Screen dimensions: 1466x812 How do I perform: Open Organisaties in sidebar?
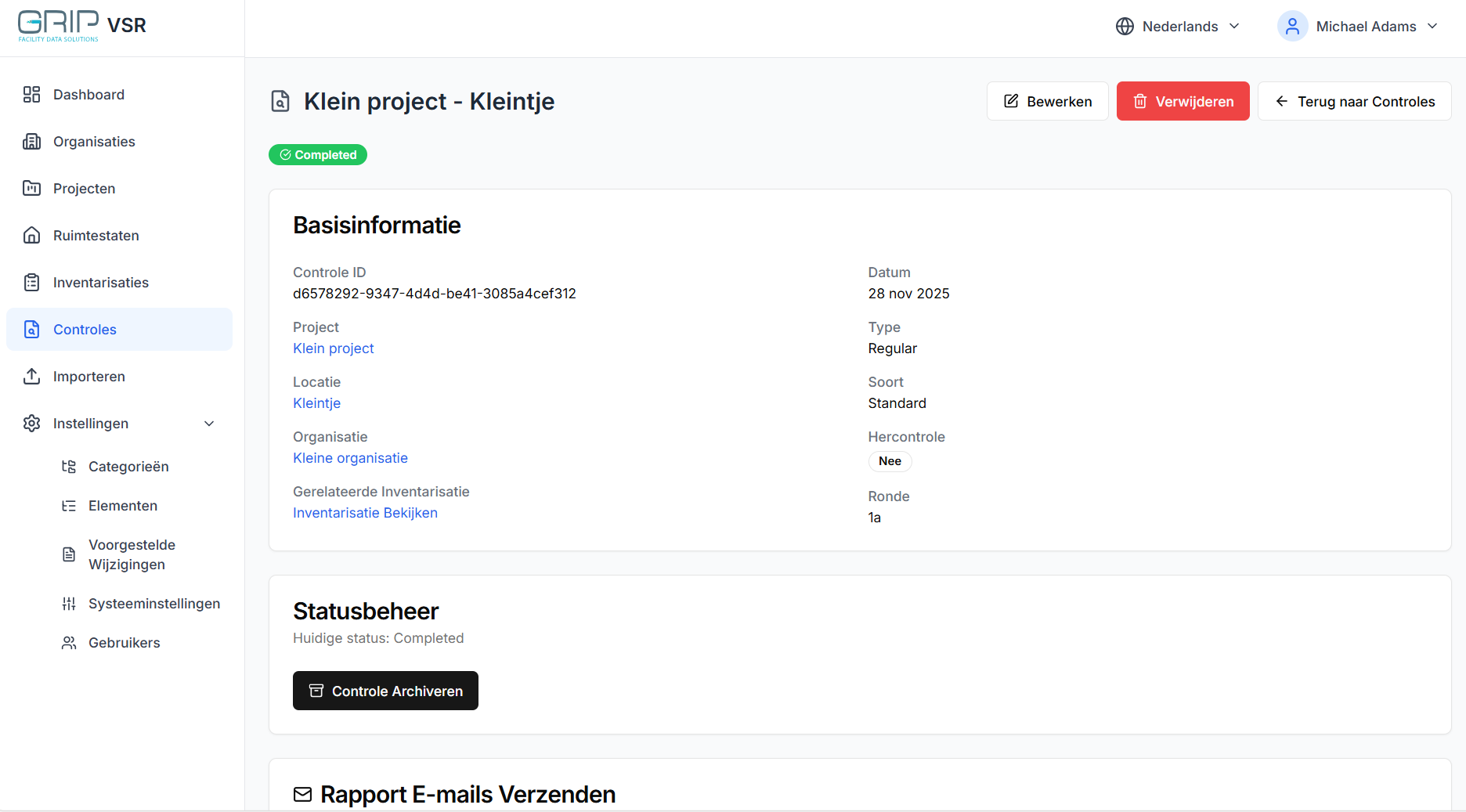point(119,142)
